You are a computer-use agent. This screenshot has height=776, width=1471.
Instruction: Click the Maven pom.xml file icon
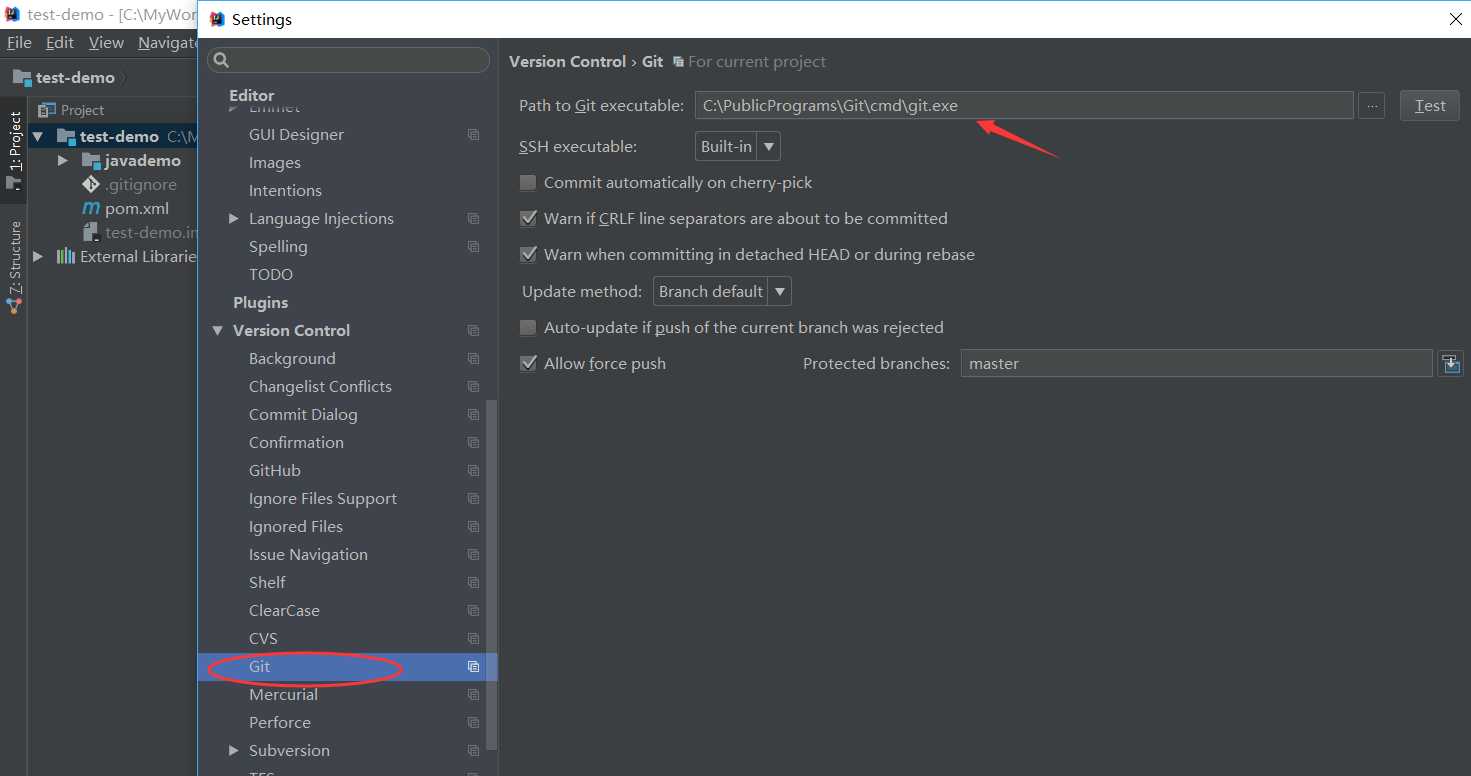pos(90,209)
